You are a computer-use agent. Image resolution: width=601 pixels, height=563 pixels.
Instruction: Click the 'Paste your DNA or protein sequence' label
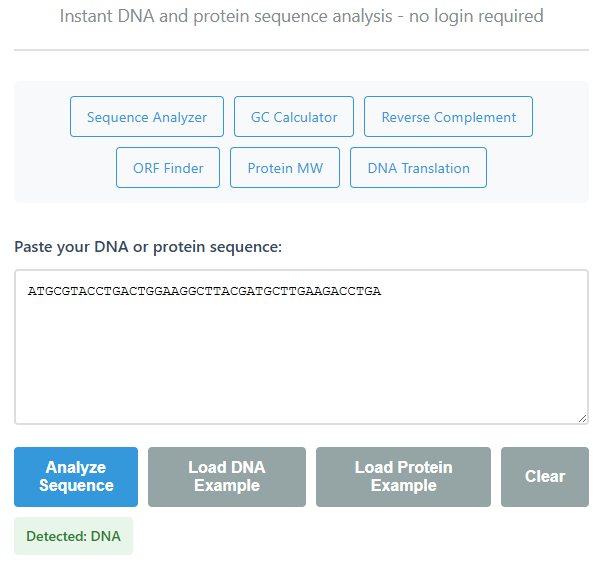148,246
